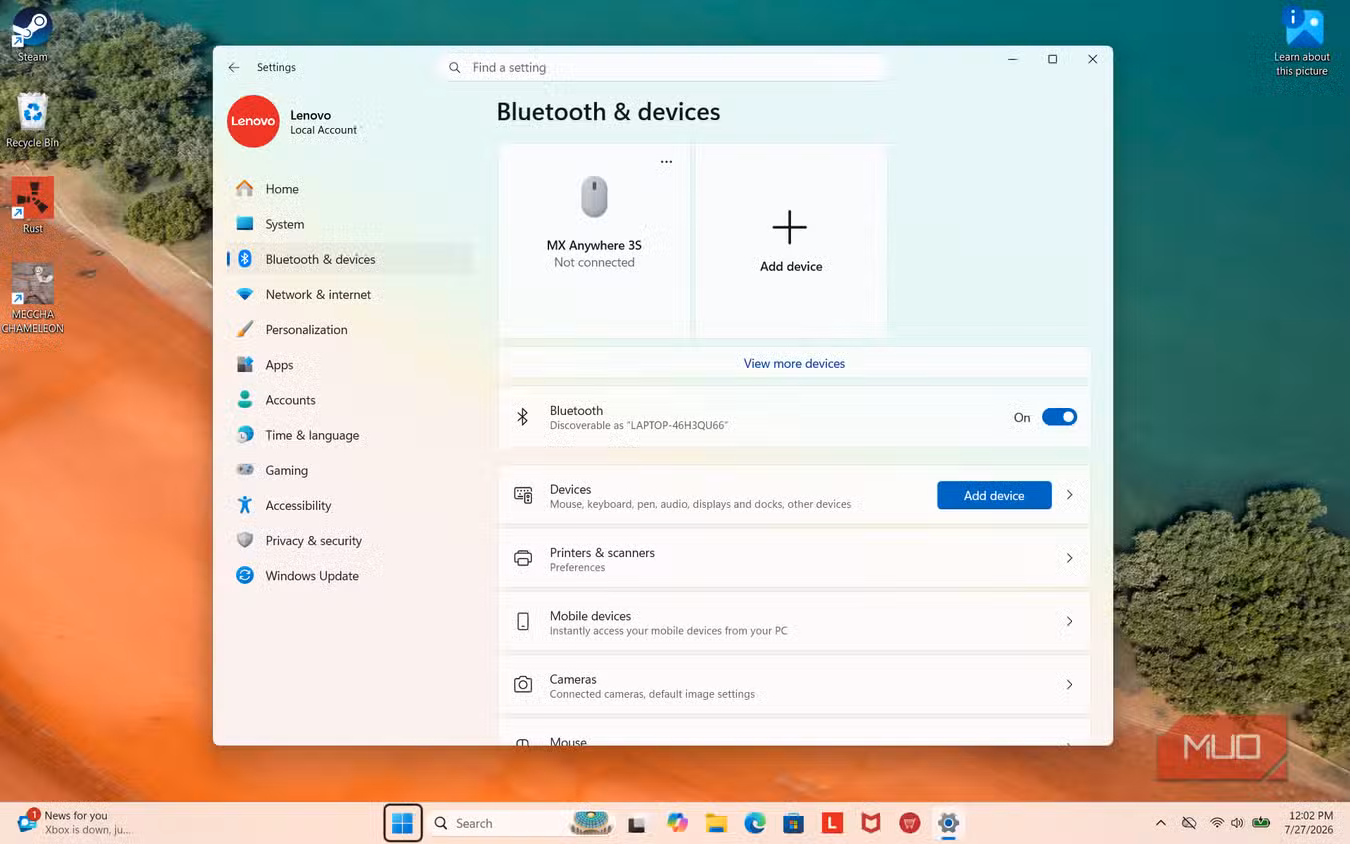Click the MX Anywhere 3S mouse image
Viewport: 1350px width, 844px height.
coord(594,197)
